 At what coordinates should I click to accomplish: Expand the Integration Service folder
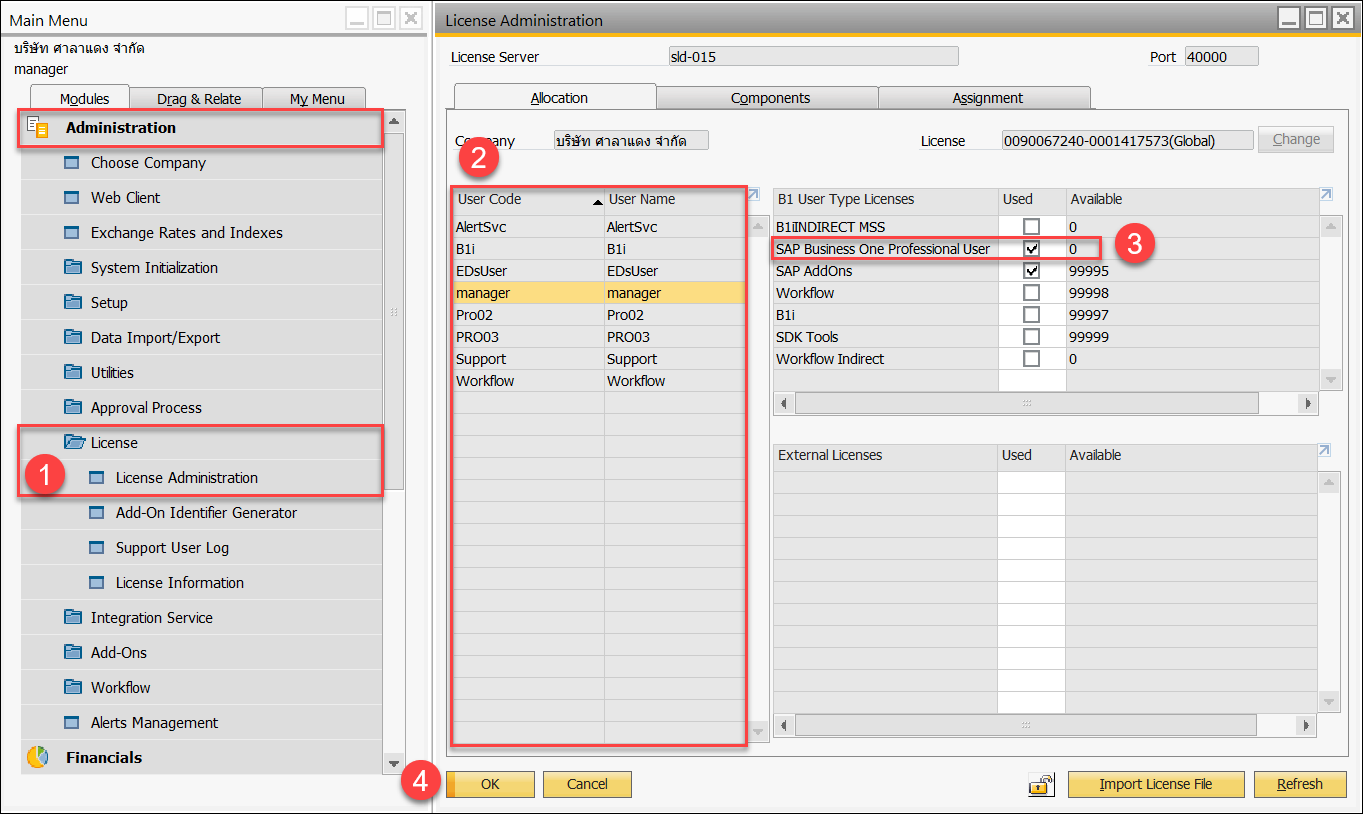[201, 618]
